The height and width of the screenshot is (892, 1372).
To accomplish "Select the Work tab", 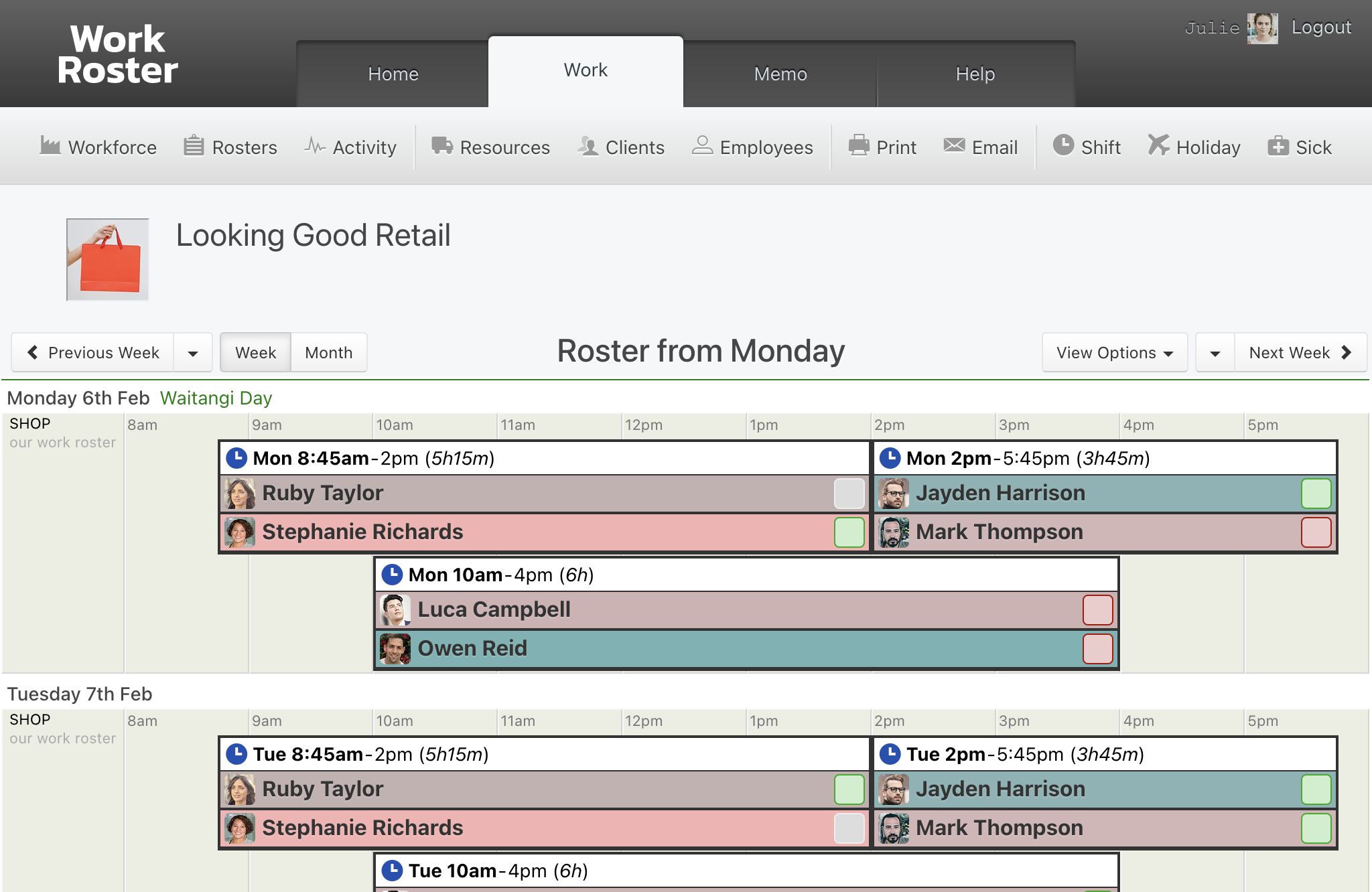I will (x=586, y=71).
